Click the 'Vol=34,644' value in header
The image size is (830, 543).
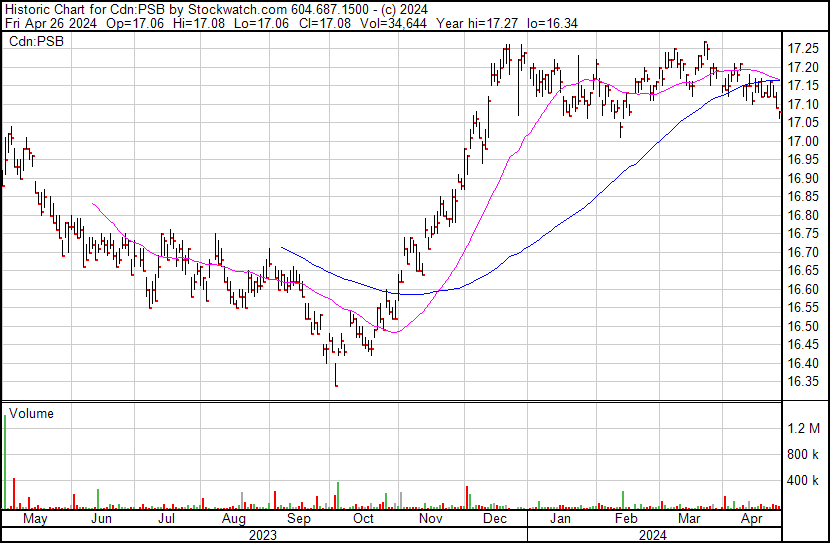point(393,23)
